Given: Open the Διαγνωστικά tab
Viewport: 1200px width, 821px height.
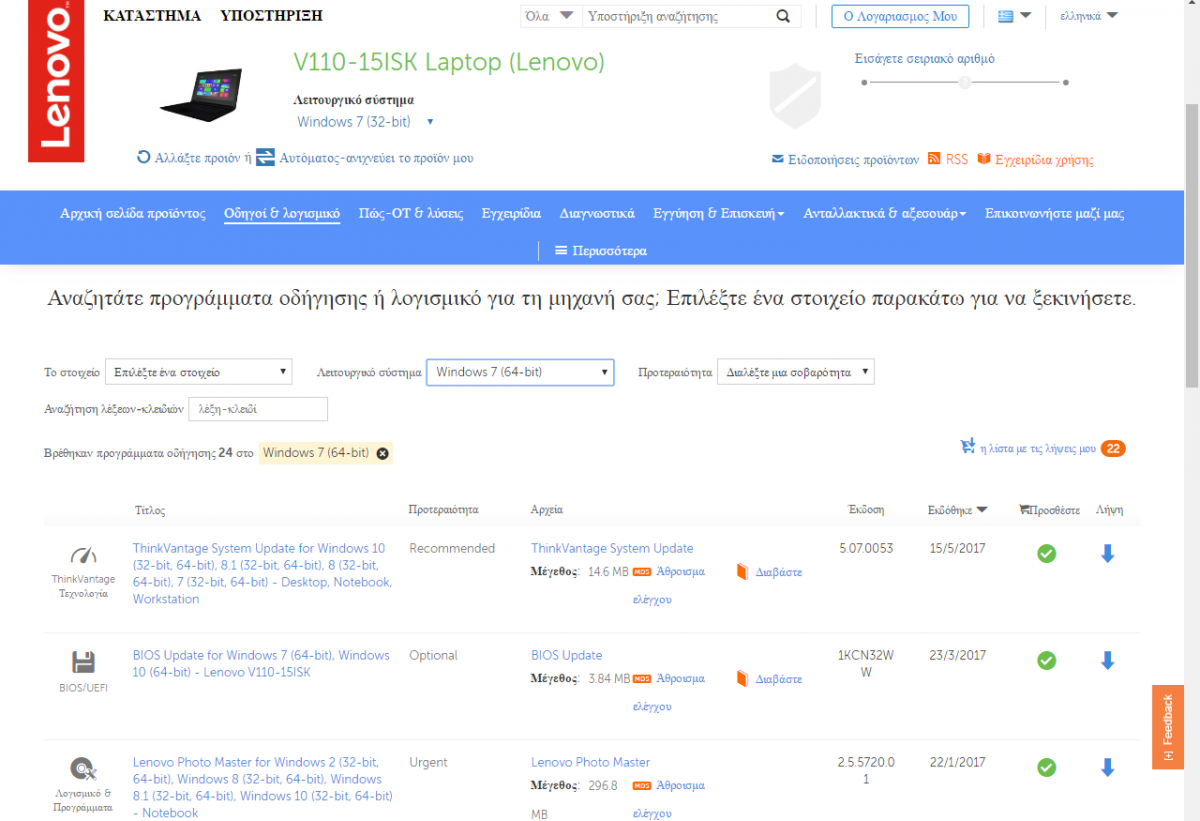Looking at the screenshot, I should click(x=597, y=214).
